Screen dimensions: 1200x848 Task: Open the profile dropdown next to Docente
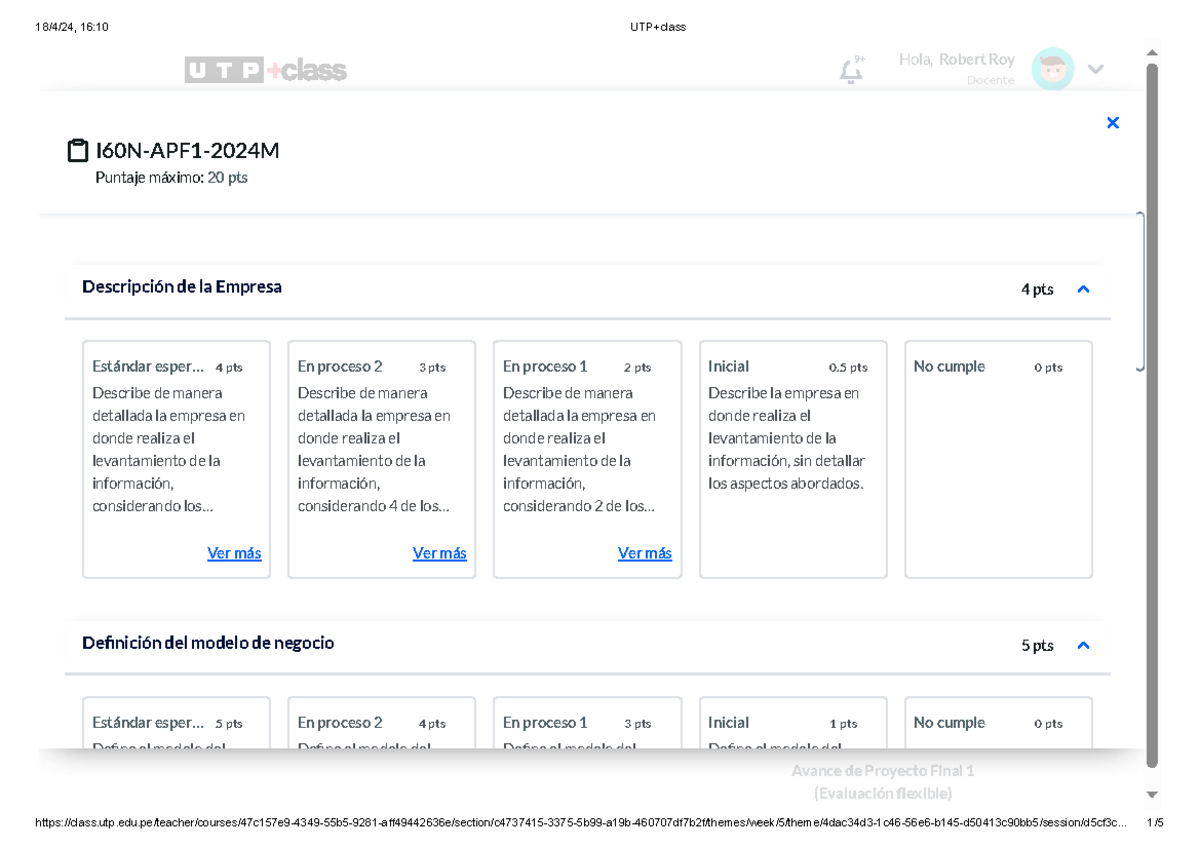tap(1096, 69)
